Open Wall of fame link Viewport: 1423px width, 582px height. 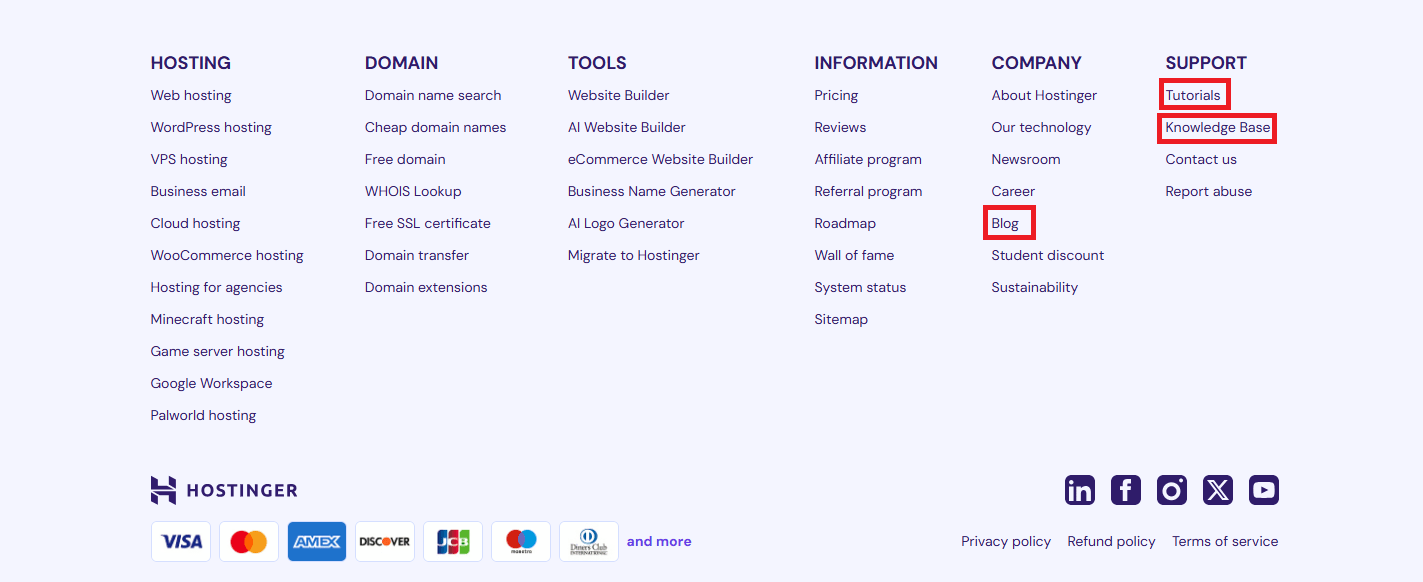click(x=855, y=255)
